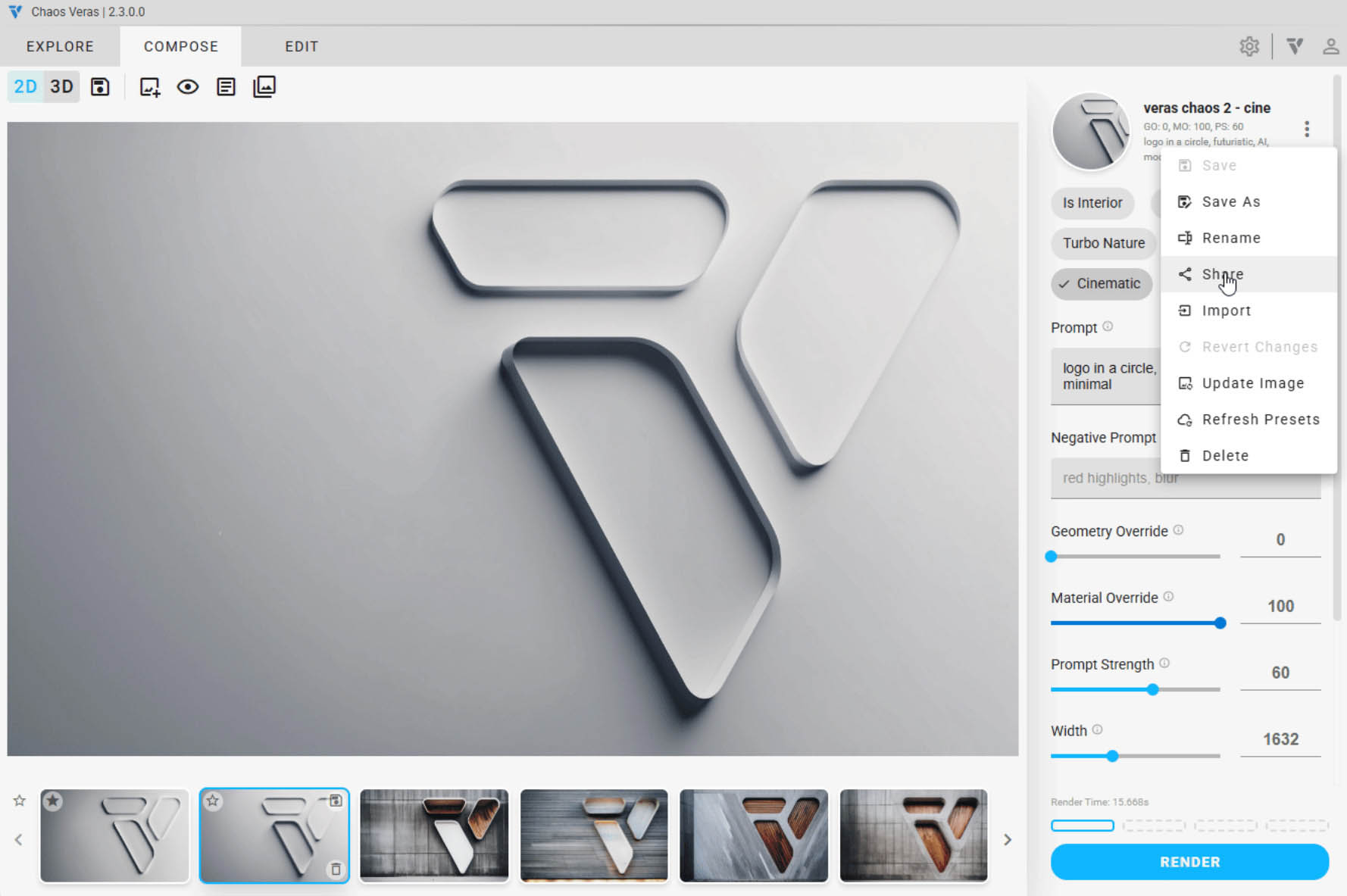Open the notes list toolbar icon

(x=226, y=87)
